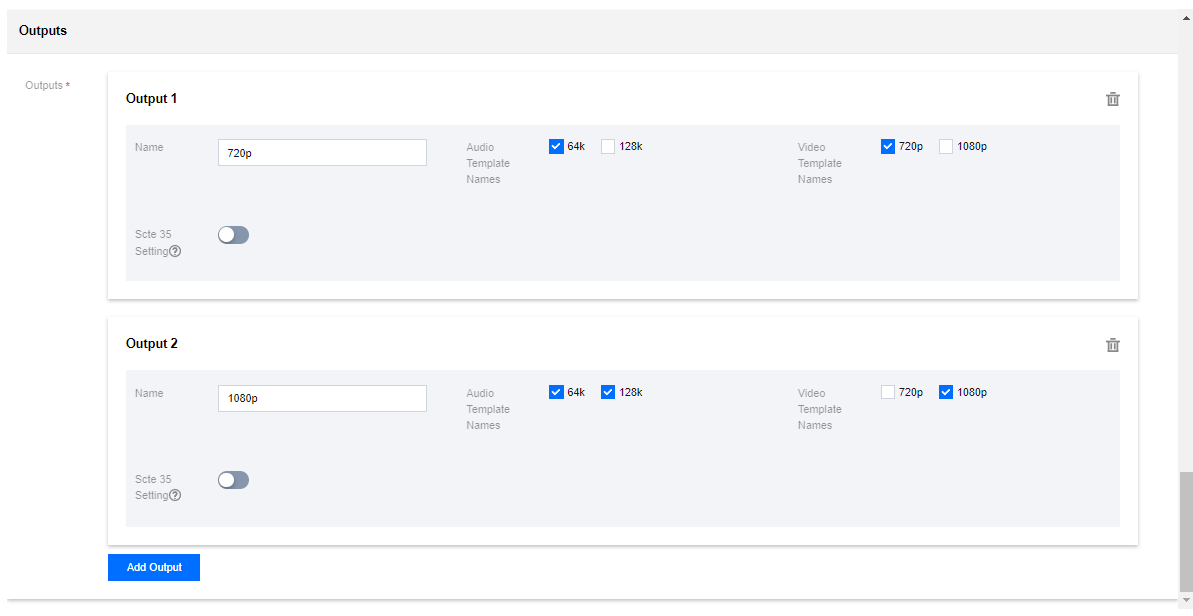Screen dimensions: 1193x616
Task: Uncheck 64k audio template in Output 2
Action: (x=556, y=392)
